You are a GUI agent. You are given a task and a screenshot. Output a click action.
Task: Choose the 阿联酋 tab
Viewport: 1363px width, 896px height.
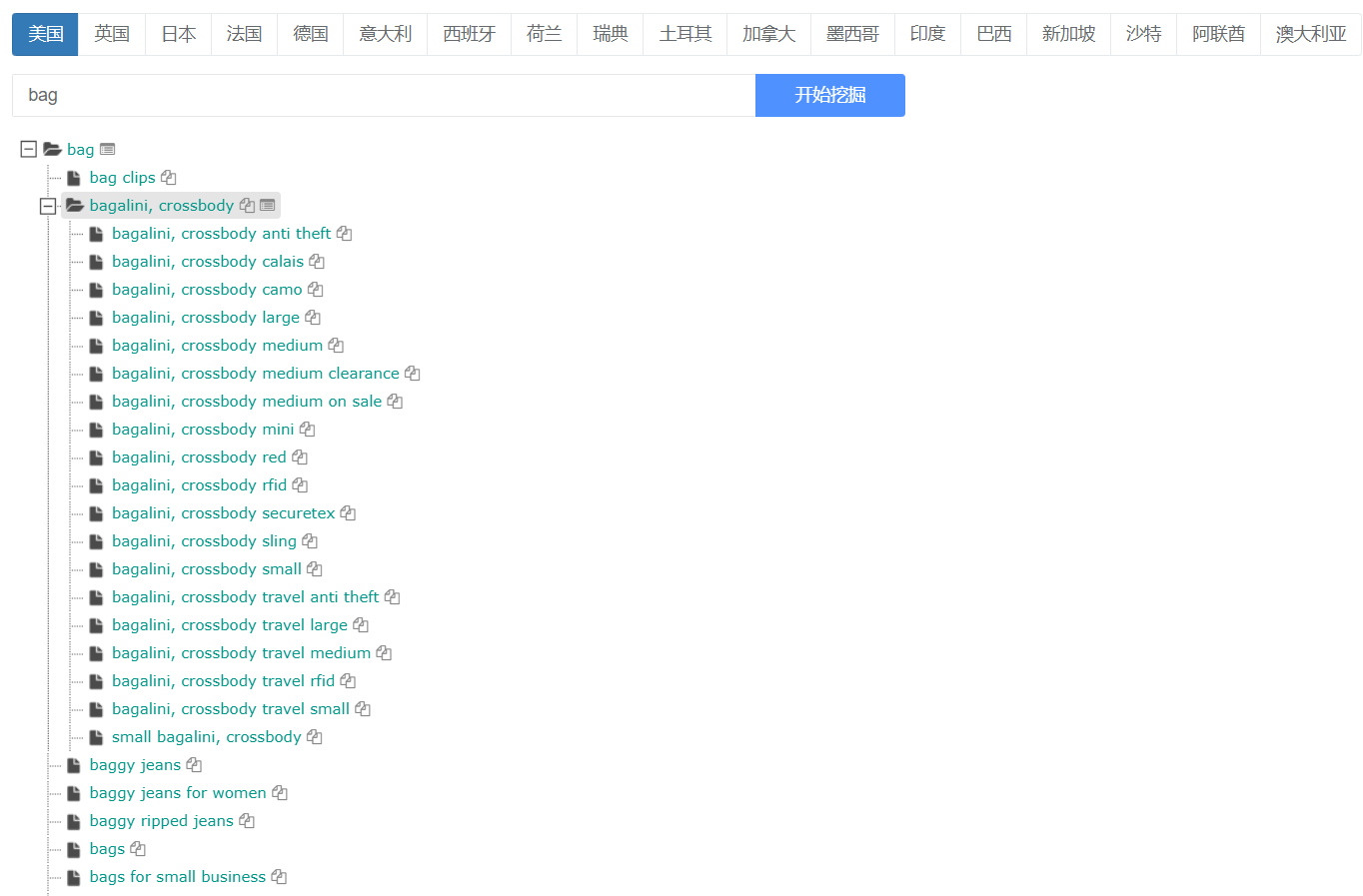tap(1218, 34)
